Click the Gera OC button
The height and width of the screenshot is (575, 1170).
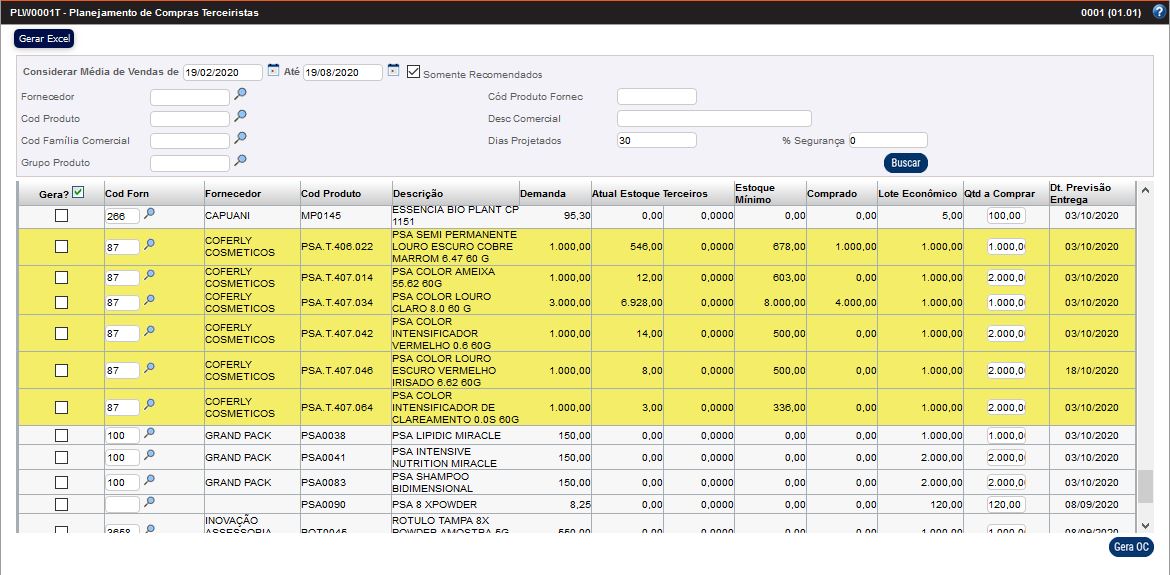[x=1131, y=547]
